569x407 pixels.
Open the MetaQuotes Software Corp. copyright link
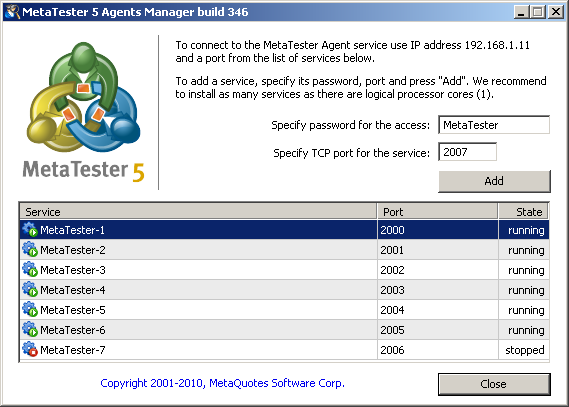tap(222, 383)
